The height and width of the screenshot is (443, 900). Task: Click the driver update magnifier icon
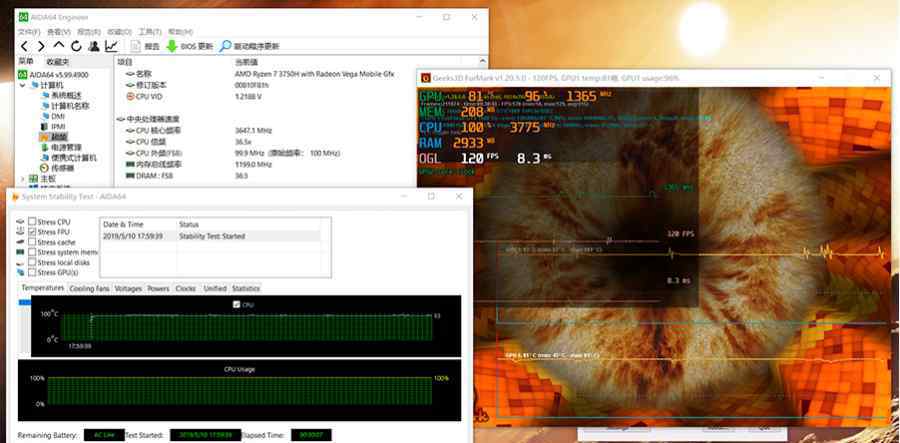[x=225, y=46]
